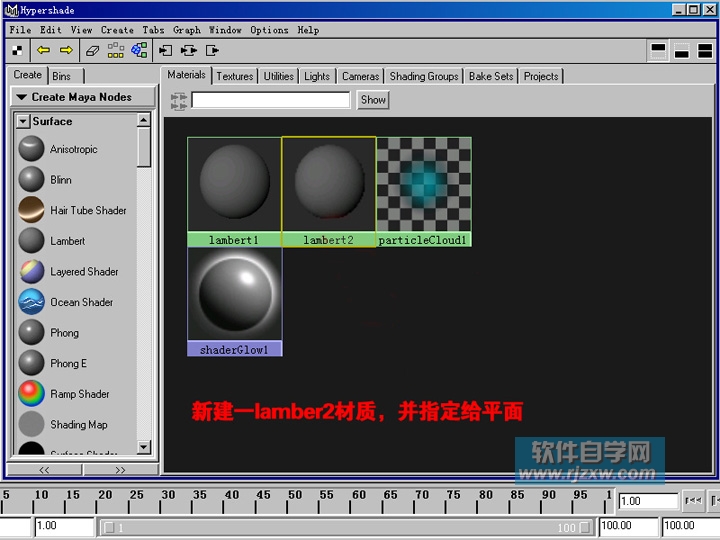Image resolution: width=720 pixels, height=540 pixels.
Task: Show bottom tabs only layout icon
Action: click(x=681, y=51)
